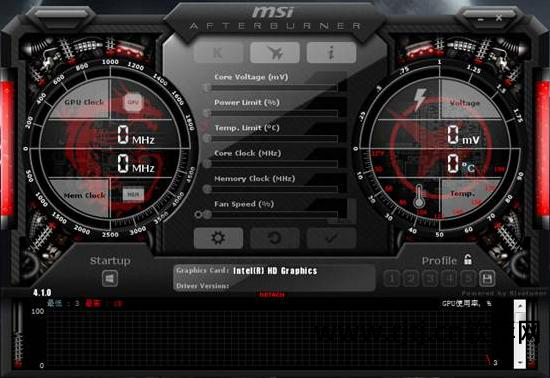Click the MEM icon beside Mem Clock
This screenshot has height=378, width=550.
(x=133, y=194)
